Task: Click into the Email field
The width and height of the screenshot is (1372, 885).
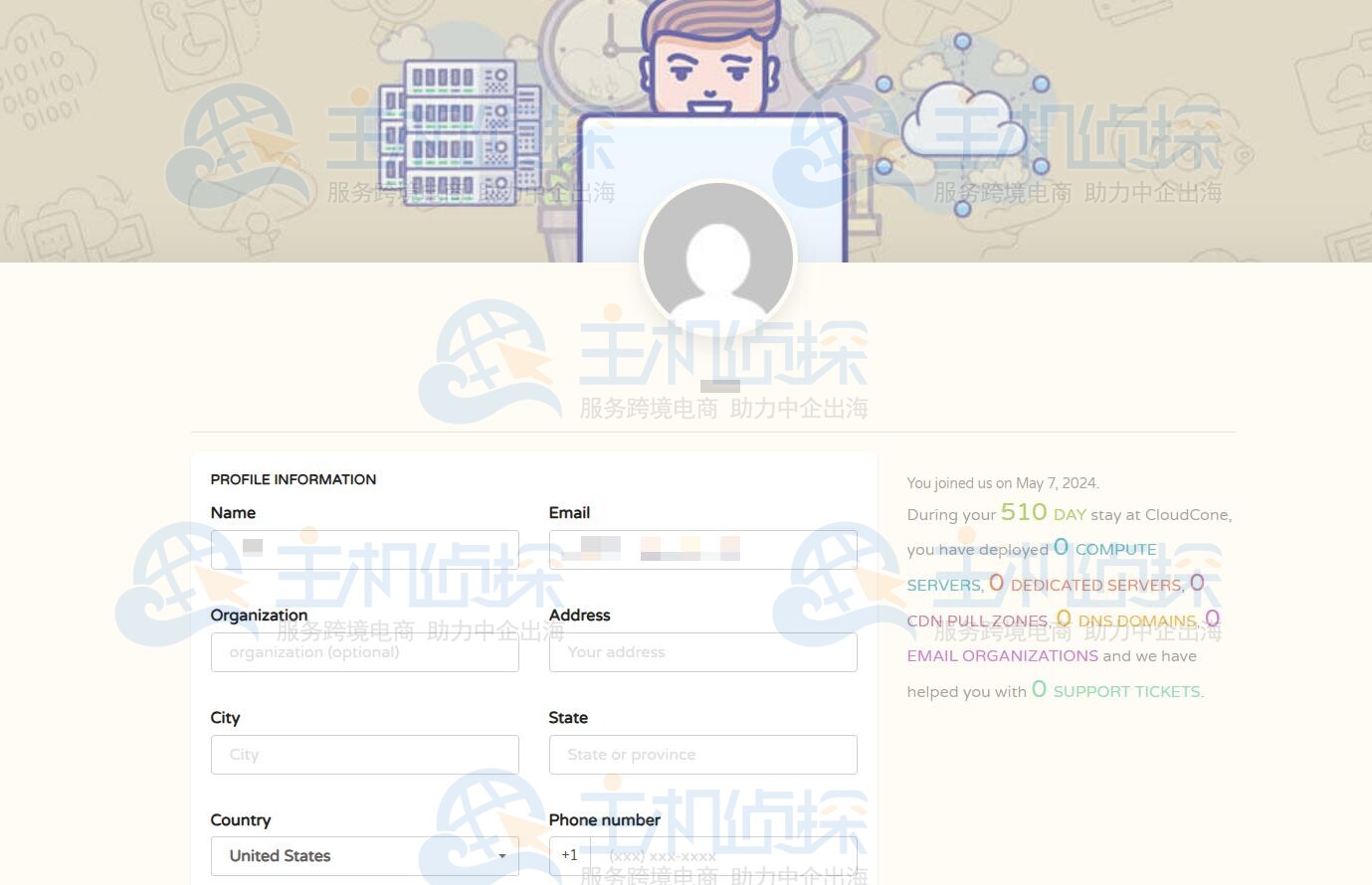Action: click(x=702, y=550)
